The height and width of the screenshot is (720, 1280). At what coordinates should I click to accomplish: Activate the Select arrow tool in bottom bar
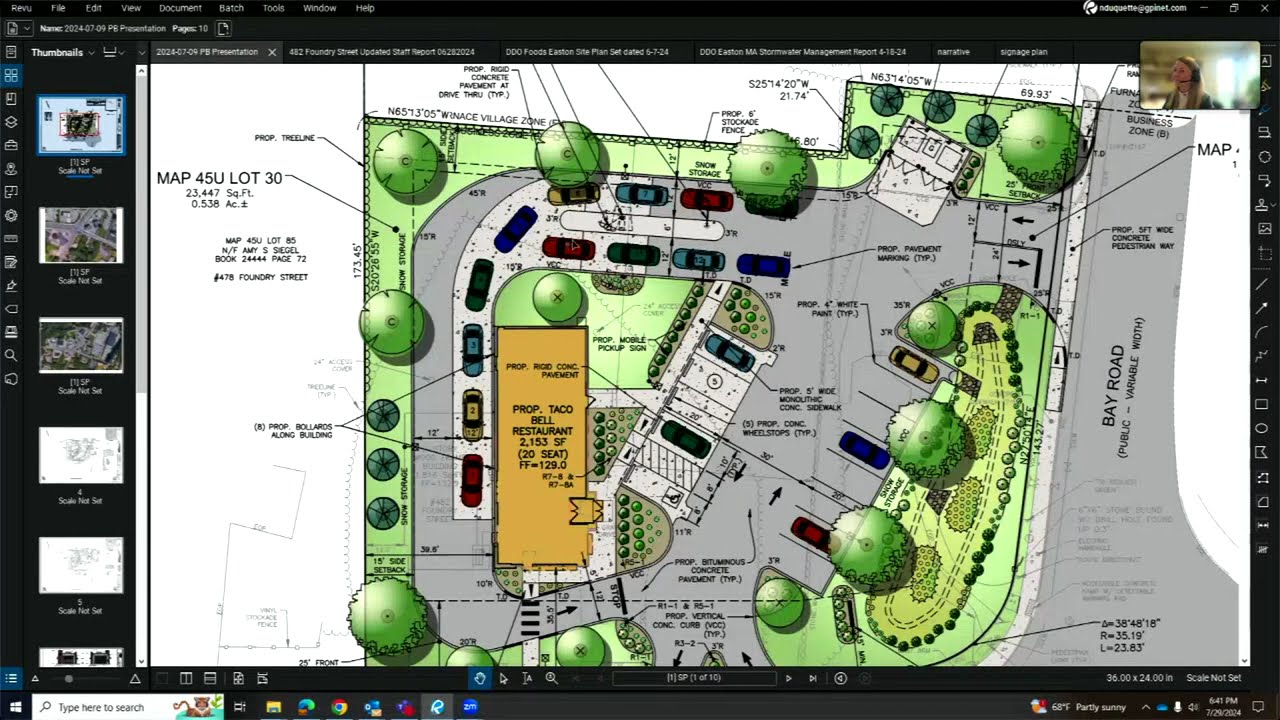pyautogui.click(x=503, y=678)
